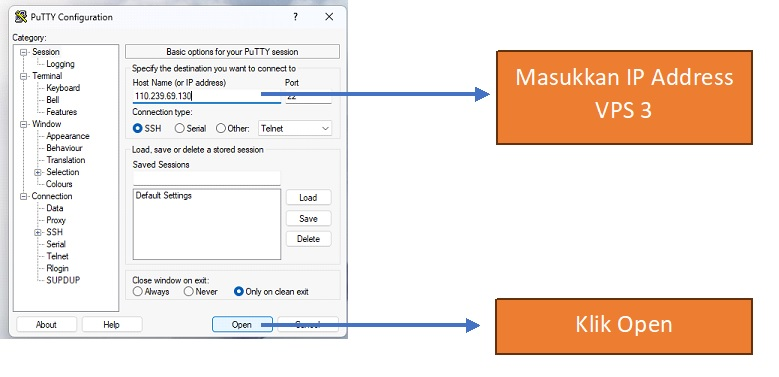Select Connection category in tree
Viewport: 779px width, 377px height.
tap(52, 196)
